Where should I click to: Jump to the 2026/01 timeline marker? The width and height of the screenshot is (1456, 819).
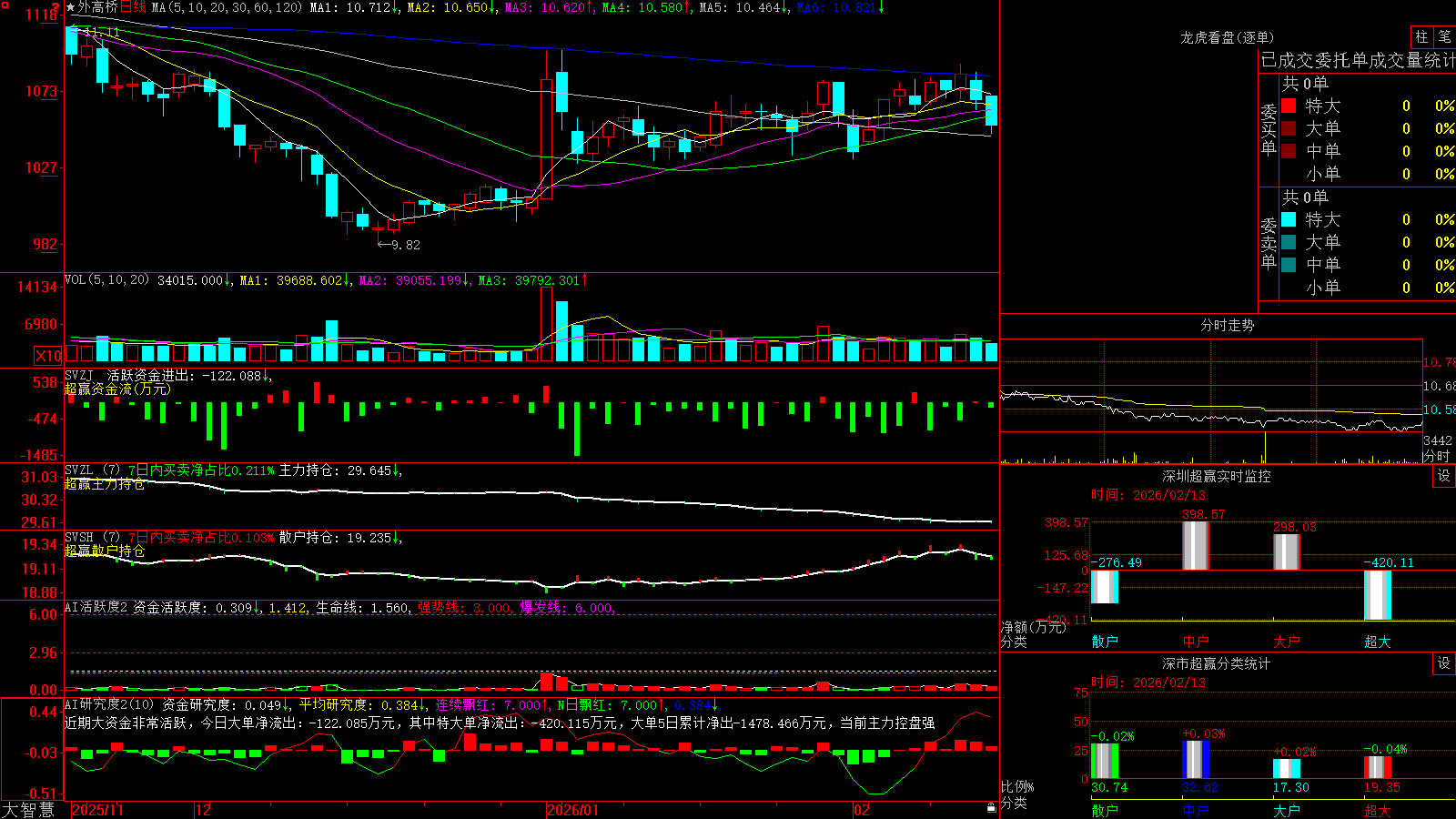[573, 810]
